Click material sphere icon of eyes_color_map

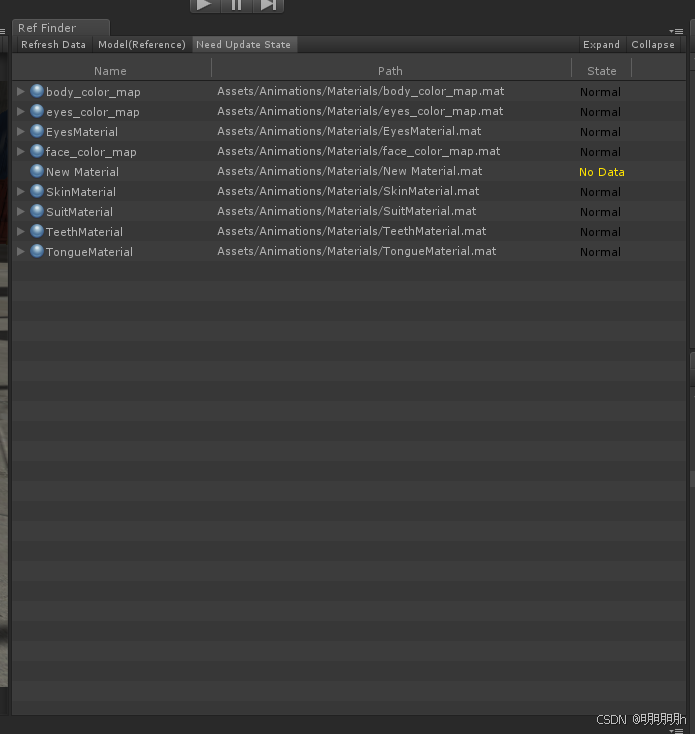point(37,111)
